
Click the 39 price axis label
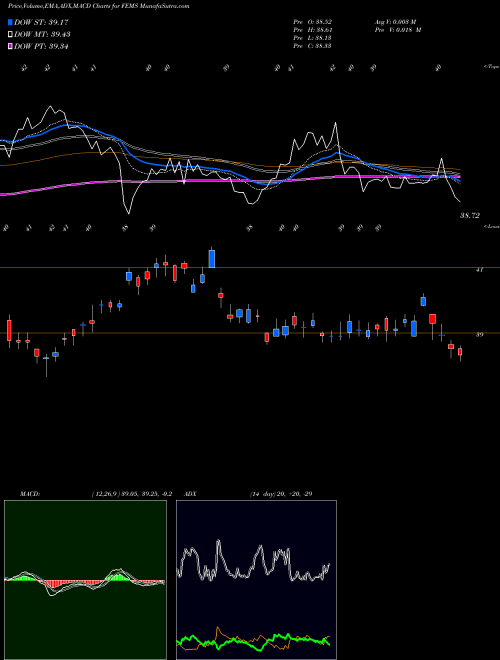point(479,335)
